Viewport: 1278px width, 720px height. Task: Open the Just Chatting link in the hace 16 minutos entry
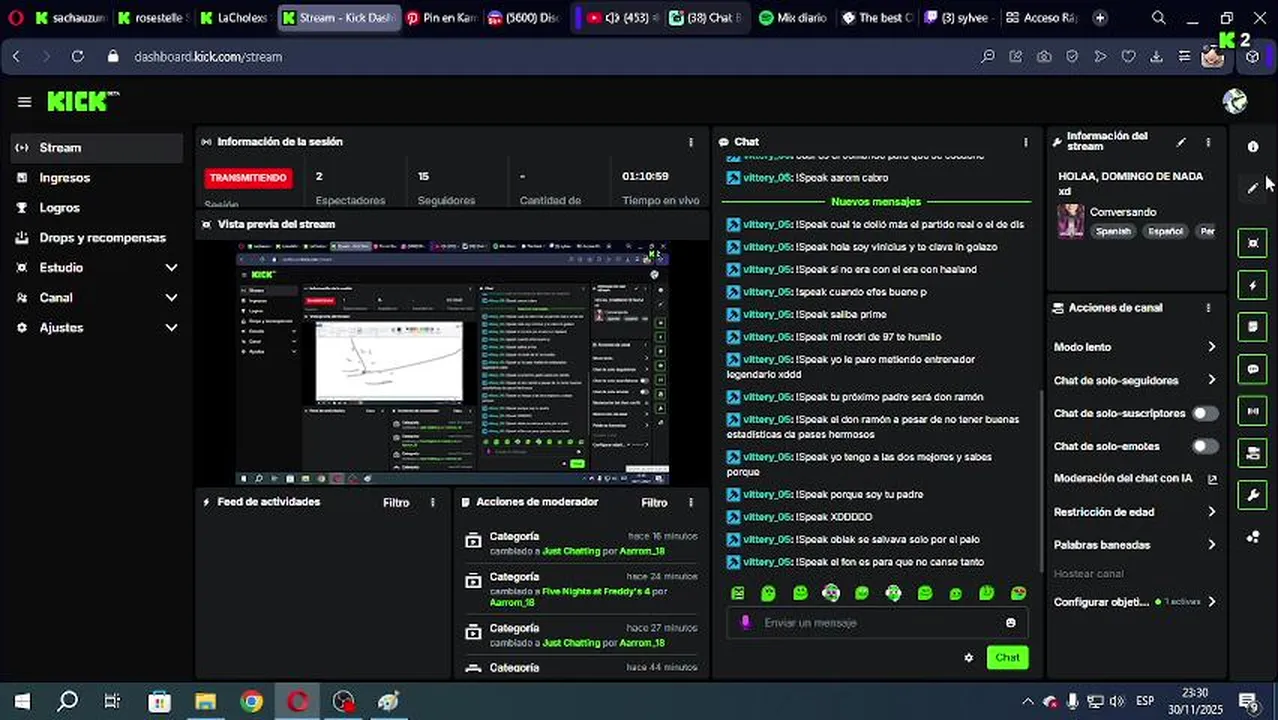pos(572,551)
